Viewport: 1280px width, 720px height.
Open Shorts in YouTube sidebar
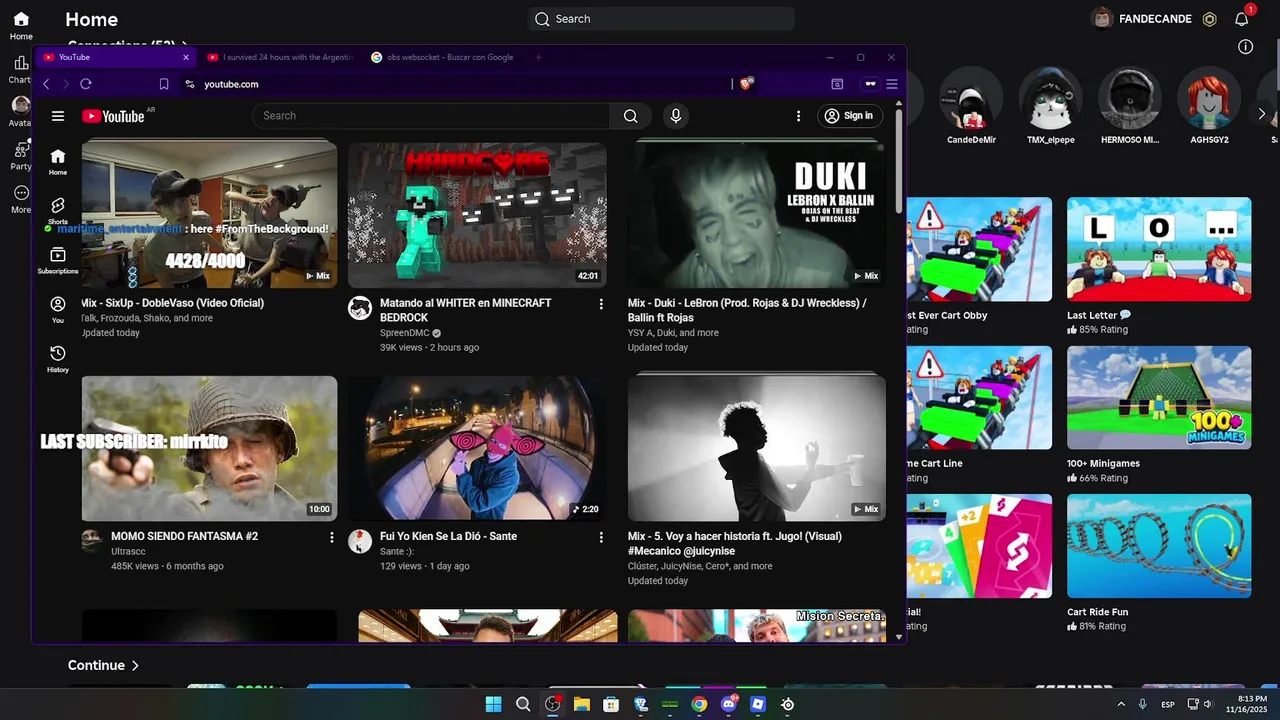[58, 211]
